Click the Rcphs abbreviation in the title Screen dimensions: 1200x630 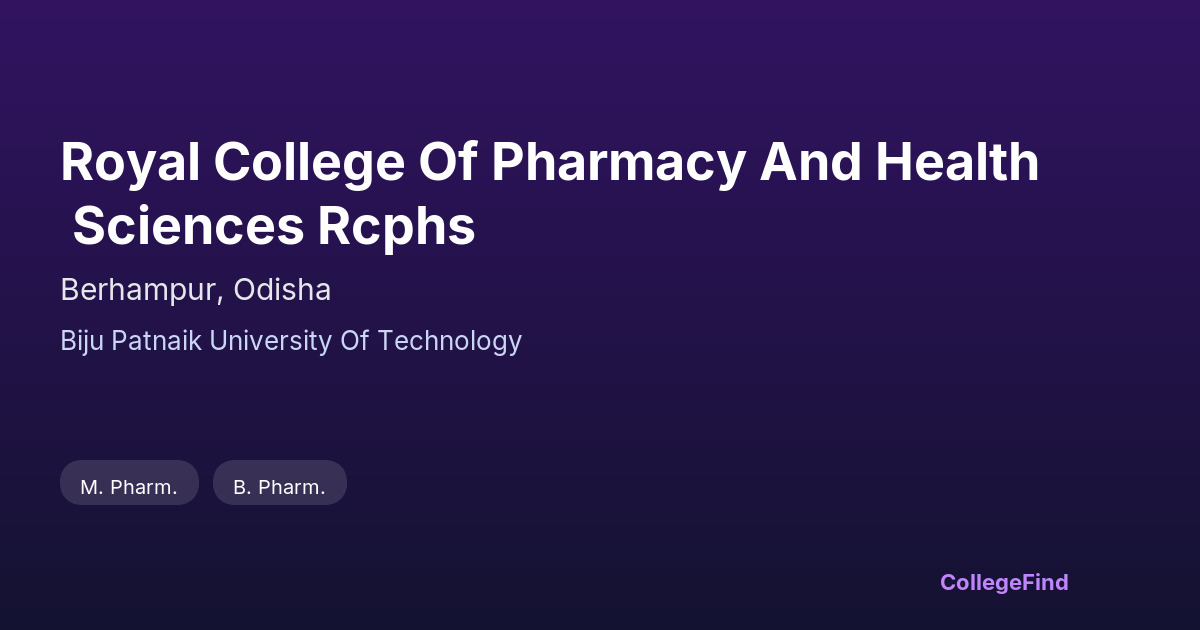[396, 227]
